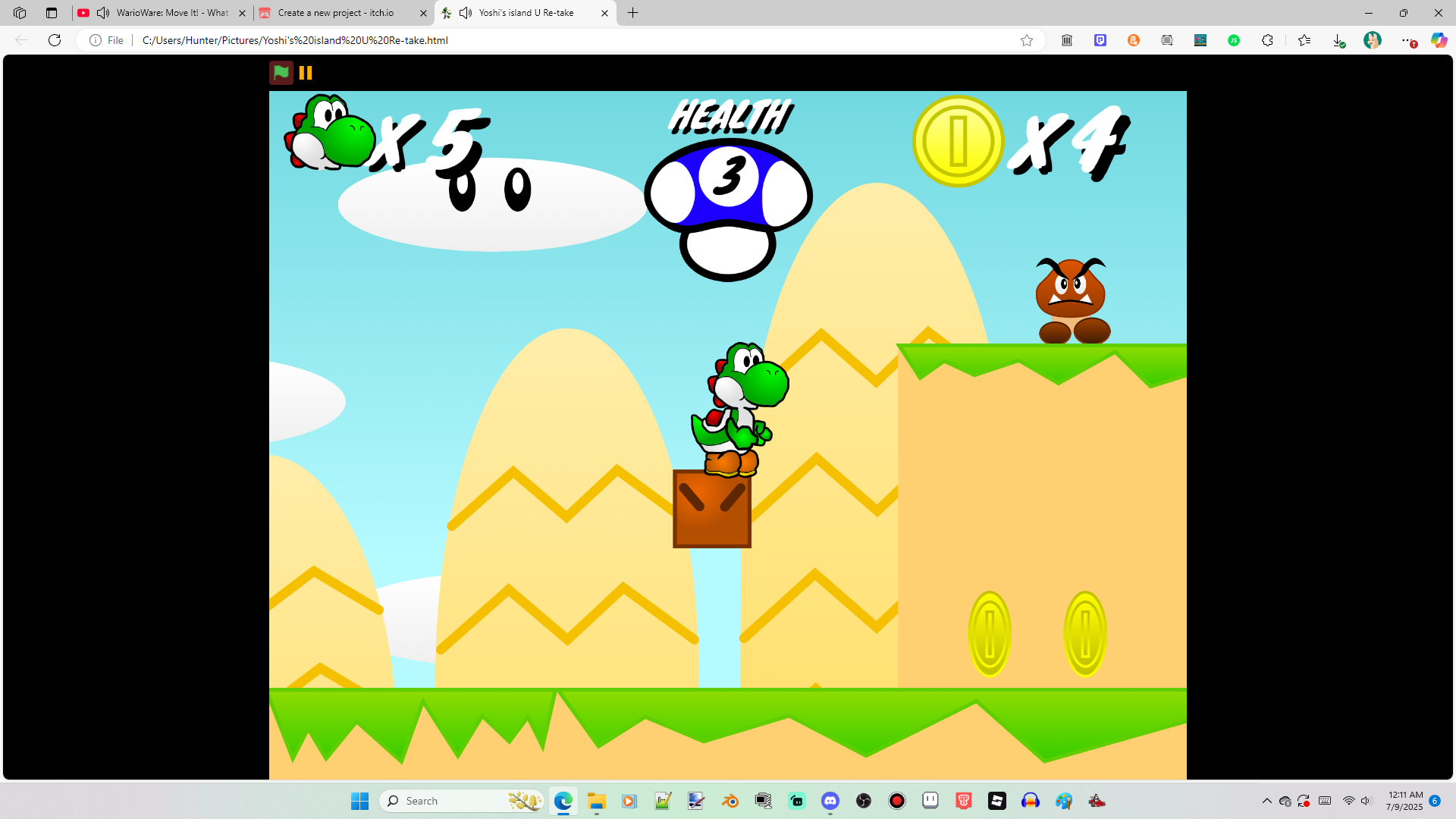
Task: Open Roblox Studio from the taskbar
Action: [x=997, y=801]
